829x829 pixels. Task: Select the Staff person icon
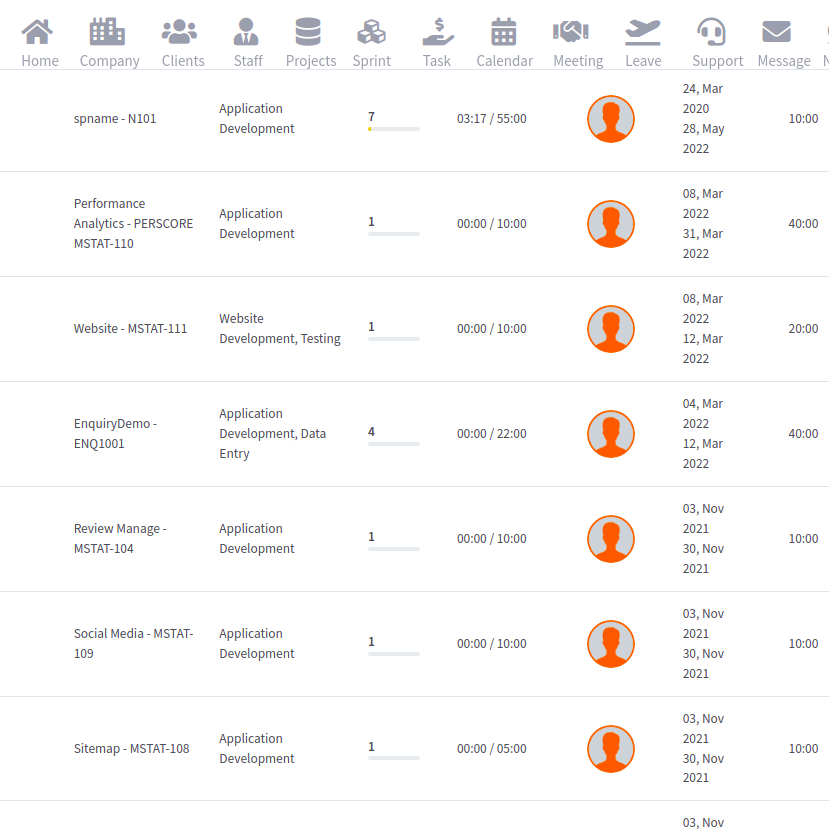[x=246, y=33]
